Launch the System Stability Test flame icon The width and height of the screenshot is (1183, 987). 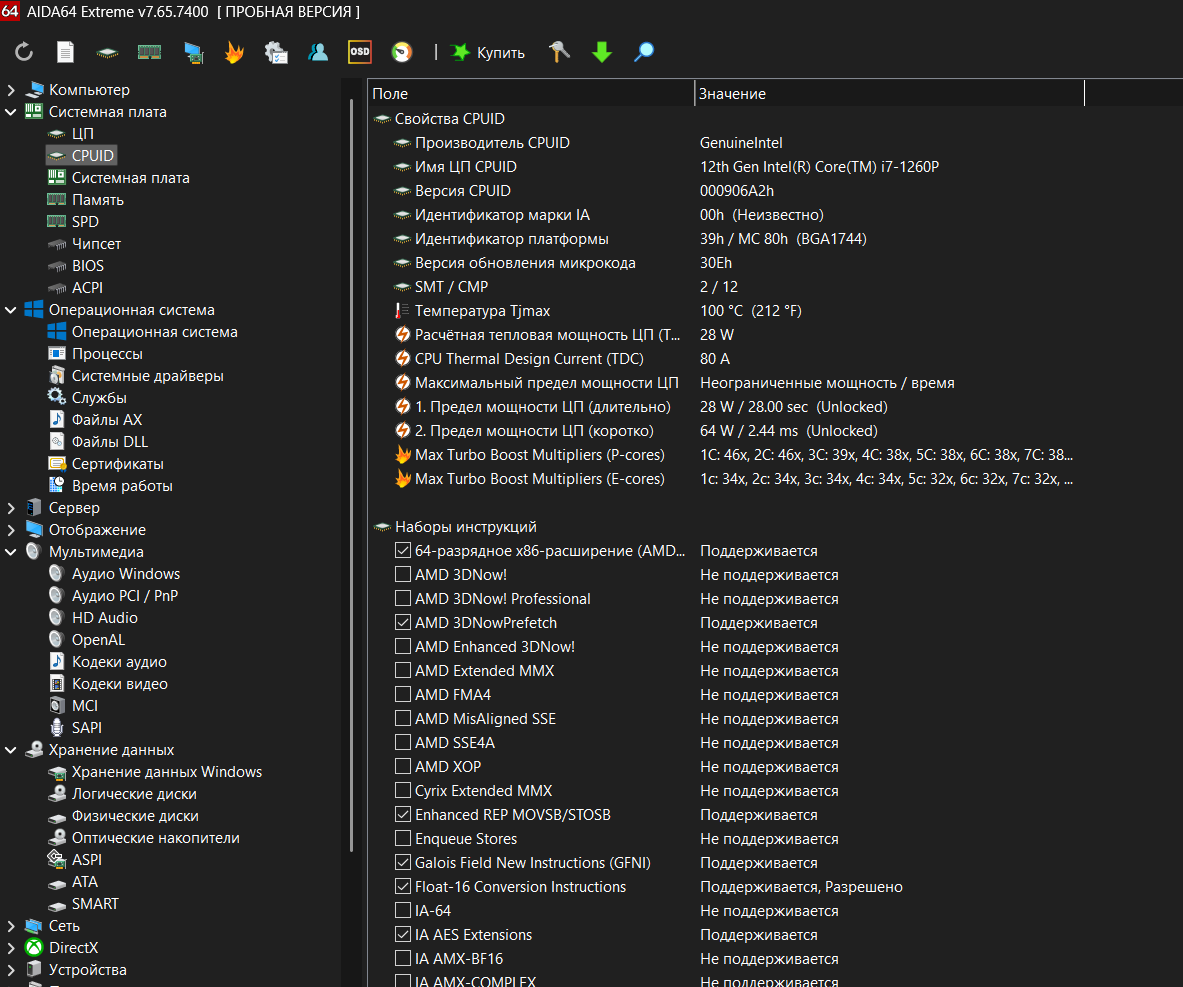pos(235,52)
